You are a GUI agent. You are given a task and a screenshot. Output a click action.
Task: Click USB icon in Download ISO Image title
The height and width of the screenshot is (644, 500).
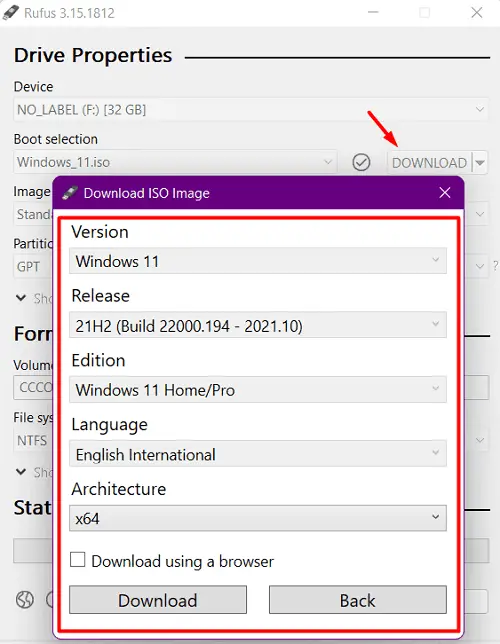pyautogui.click(x=70, y=193)
